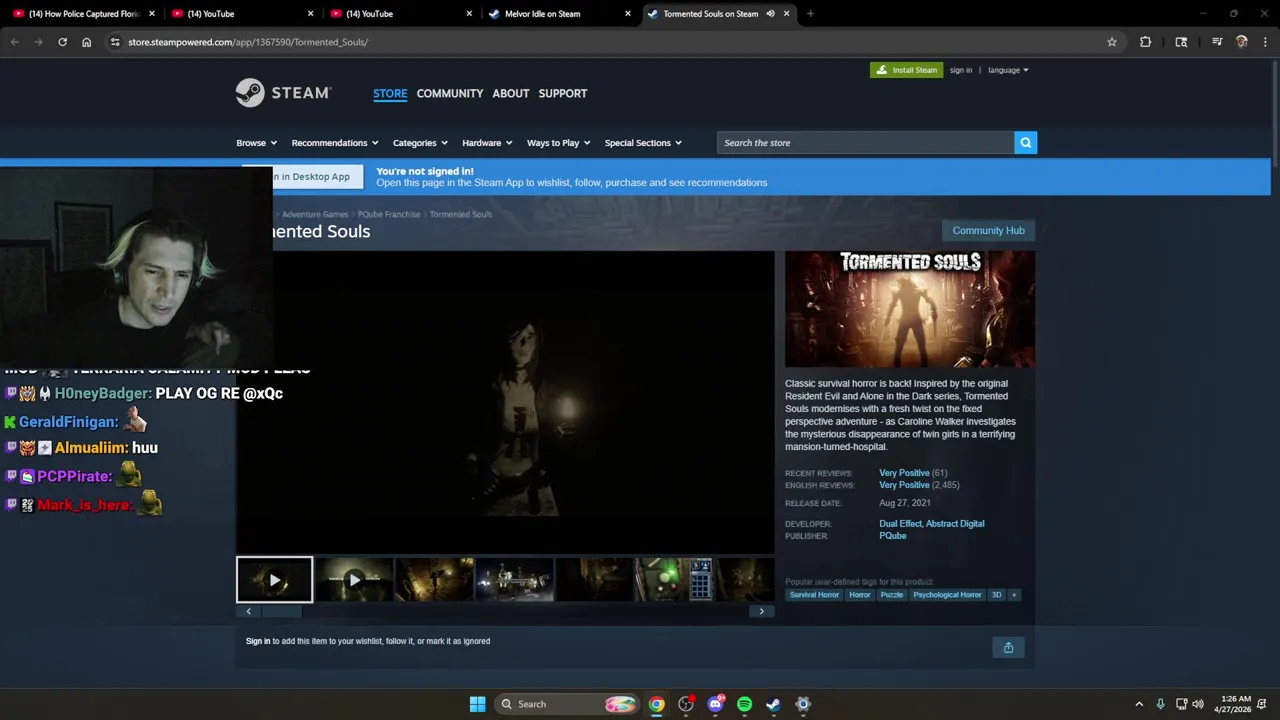This screenshot has height=720, width=1280.
Task: Open the STORE menu
Action: [390, 93]
